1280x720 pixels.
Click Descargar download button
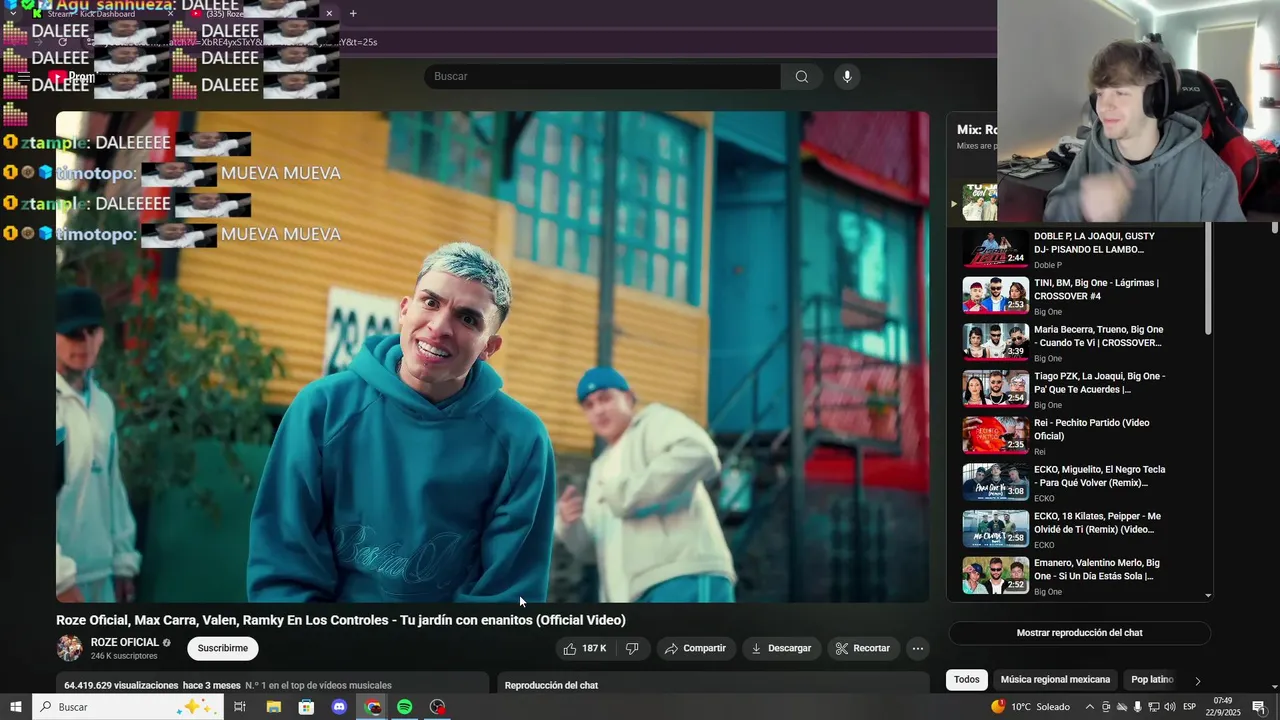(x=782, y=648)
